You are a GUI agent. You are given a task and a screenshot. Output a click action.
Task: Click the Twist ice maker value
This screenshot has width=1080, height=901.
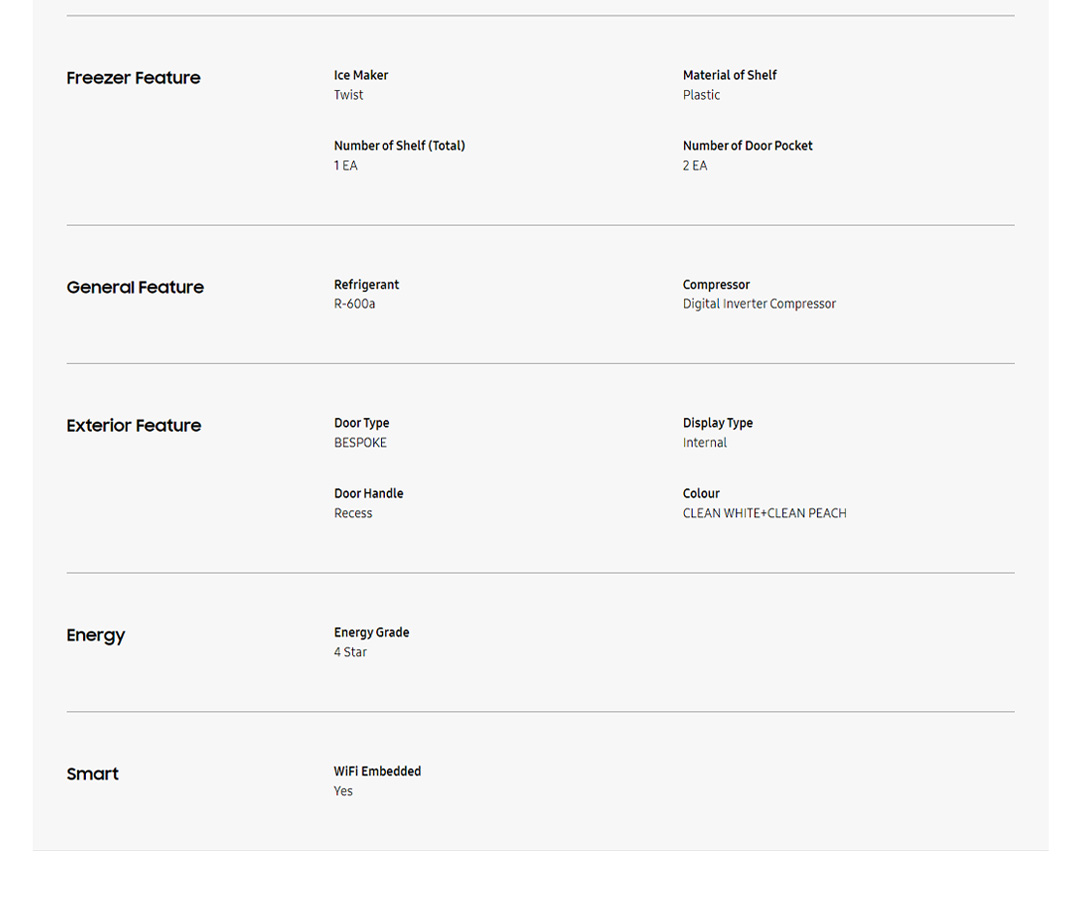(348, 95)
